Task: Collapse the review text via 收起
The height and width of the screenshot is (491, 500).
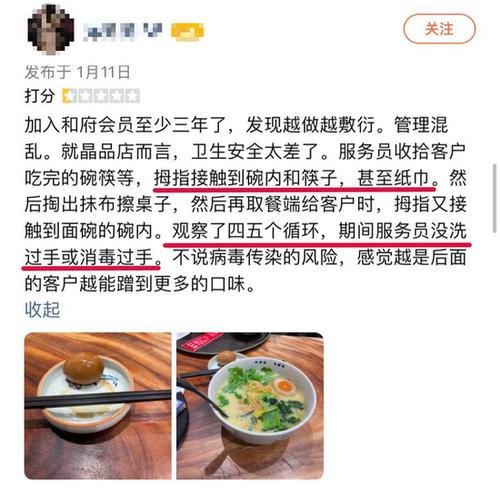Action: click(42, 310)
